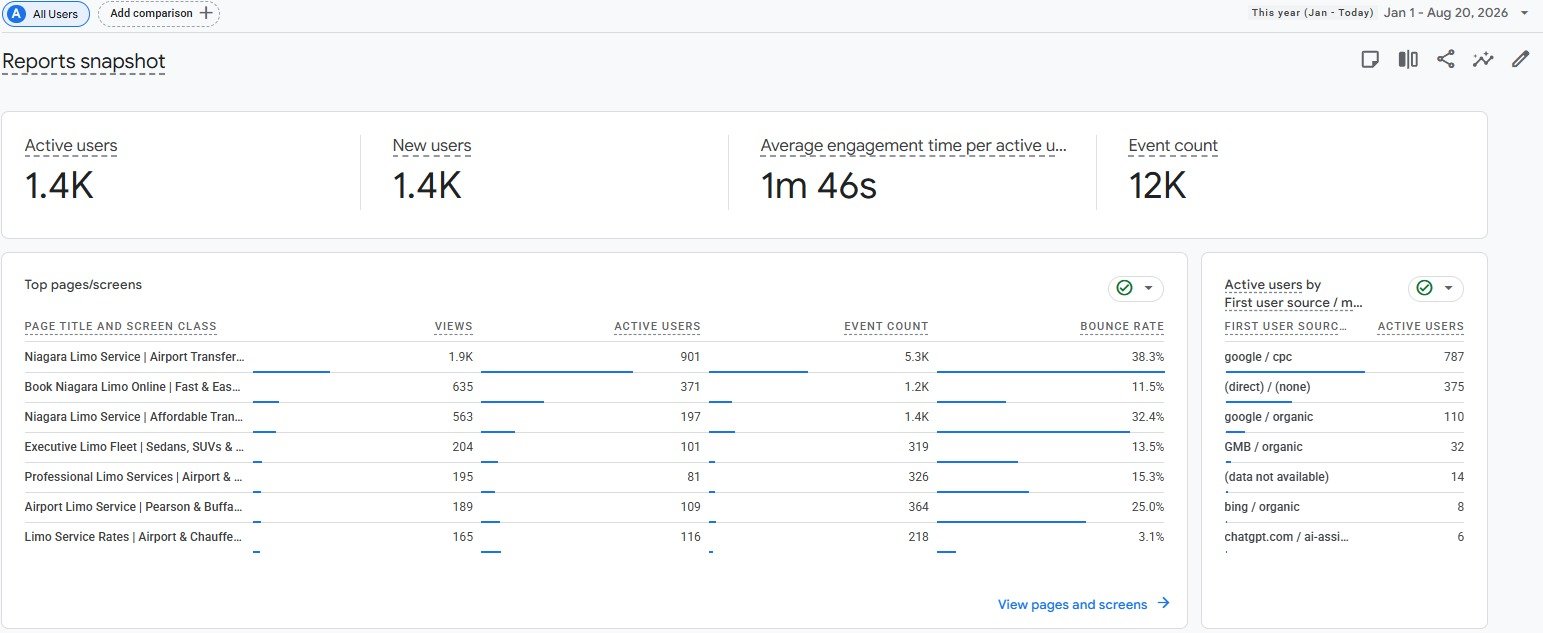Image resolution: width=1543 pixels, height=633 pixels.
Task: Click the VIEWS column header
Action: point(454,327)
